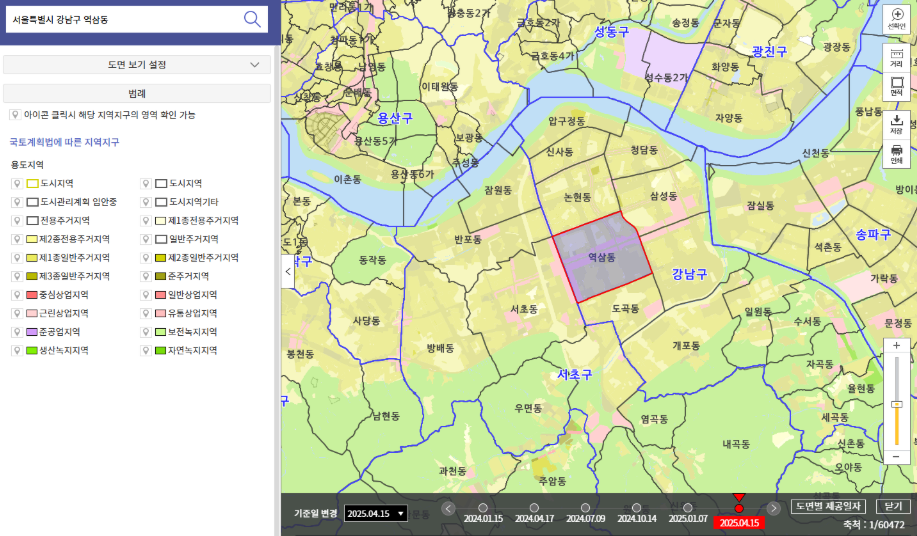Screen dimensions: 917x536
Task: Open the 기준일 변경 date dropdown
Action: click(375, 514)
